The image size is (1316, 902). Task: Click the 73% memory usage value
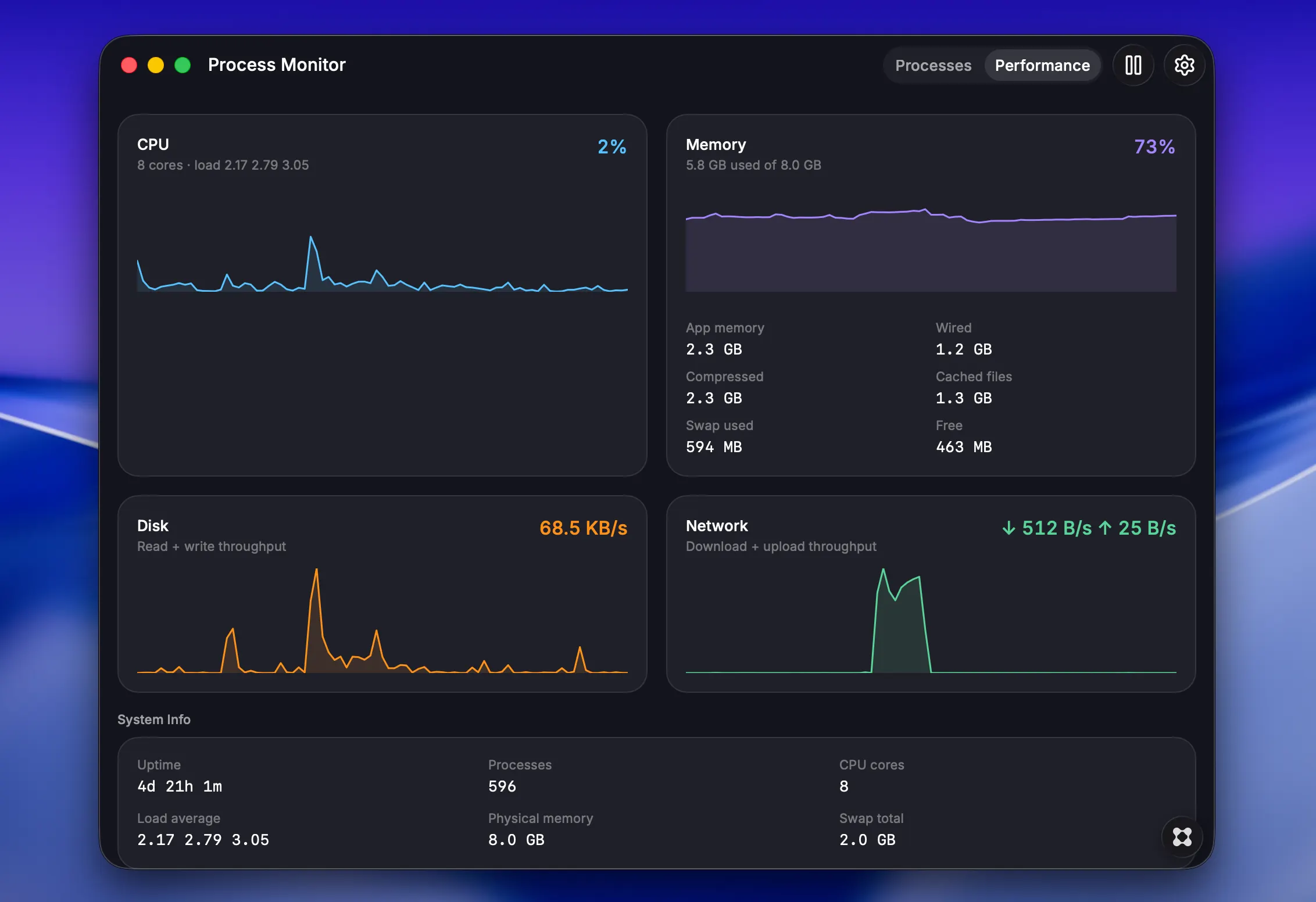(1154, 146)
